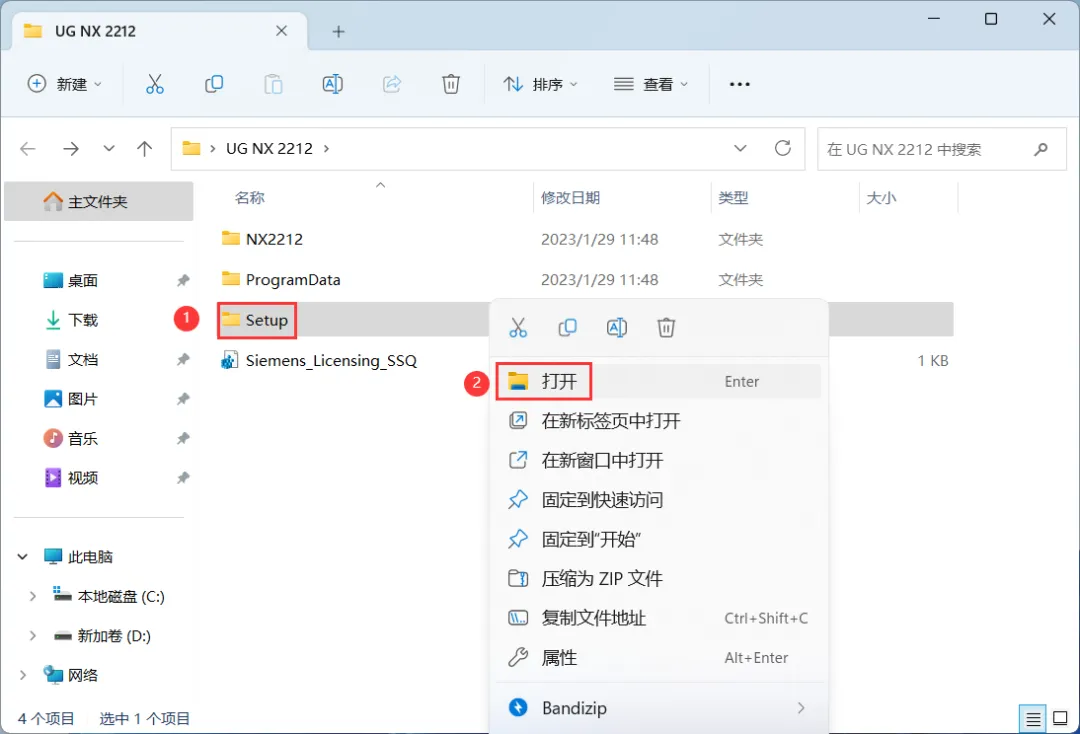Click UG NX 2212 in the address breadcrumb
Screen dimensions: 1080x734
[x=269, y=149]
